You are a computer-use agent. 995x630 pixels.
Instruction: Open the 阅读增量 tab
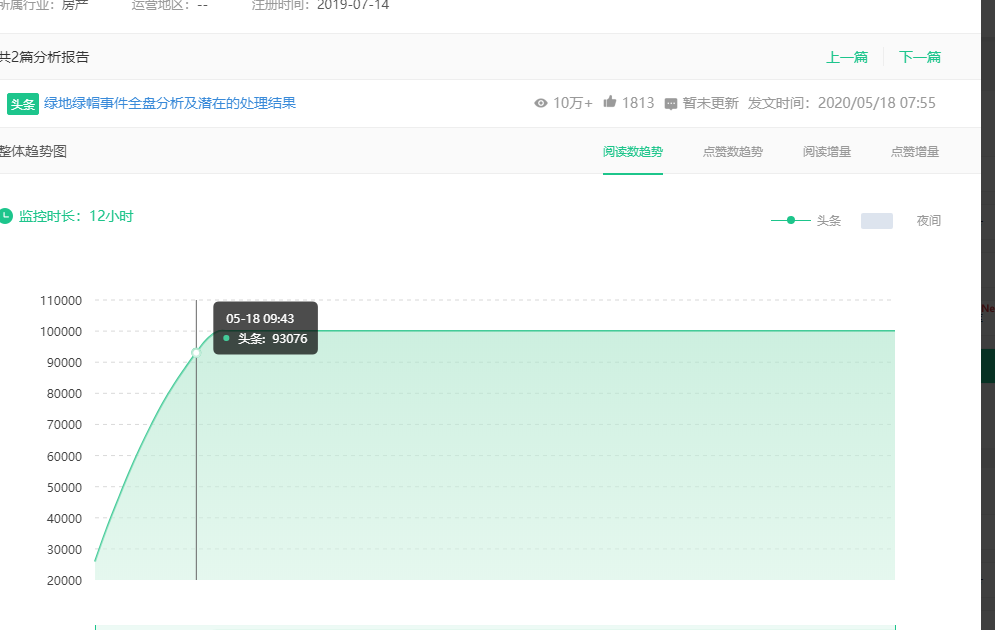tap(826, 152)
